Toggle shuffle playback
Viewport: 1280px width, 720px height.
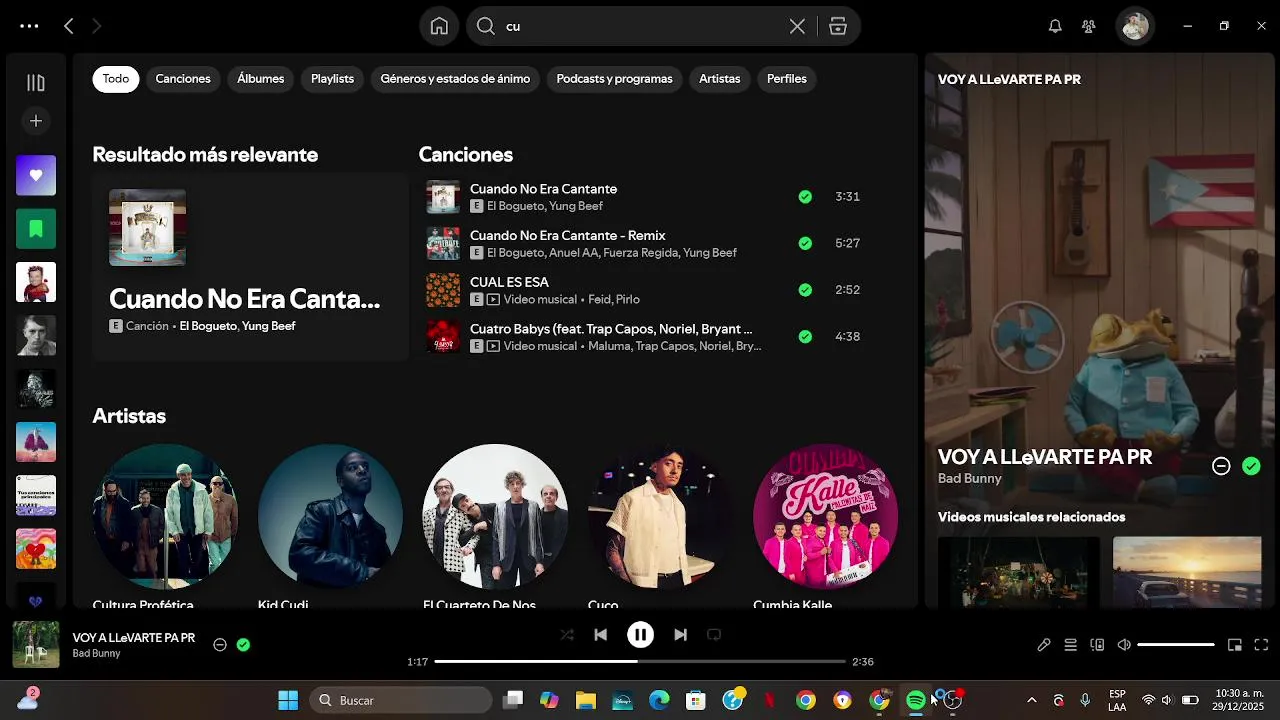567,635
